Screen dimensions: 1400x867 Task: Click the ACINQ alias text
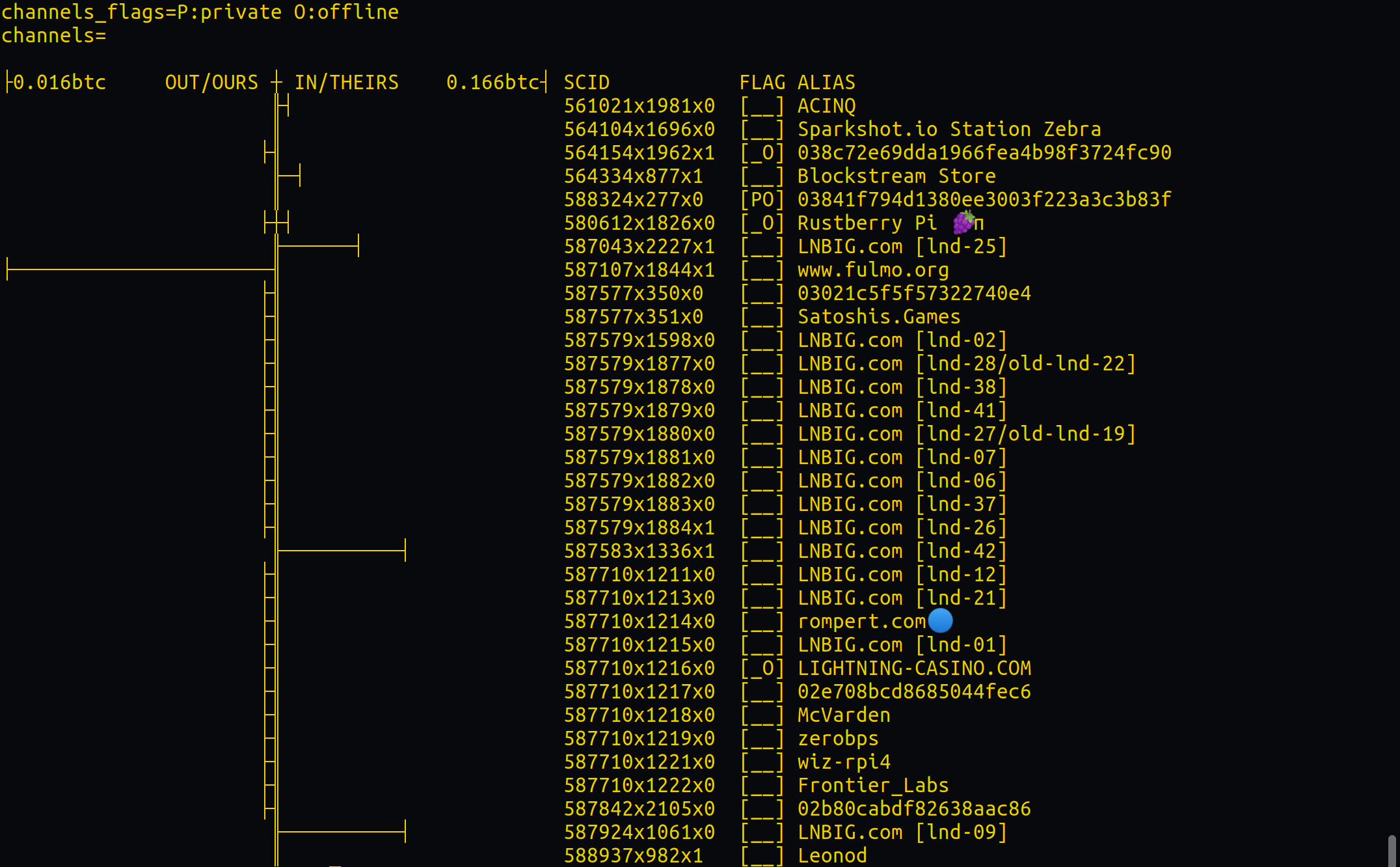[826, 105]
